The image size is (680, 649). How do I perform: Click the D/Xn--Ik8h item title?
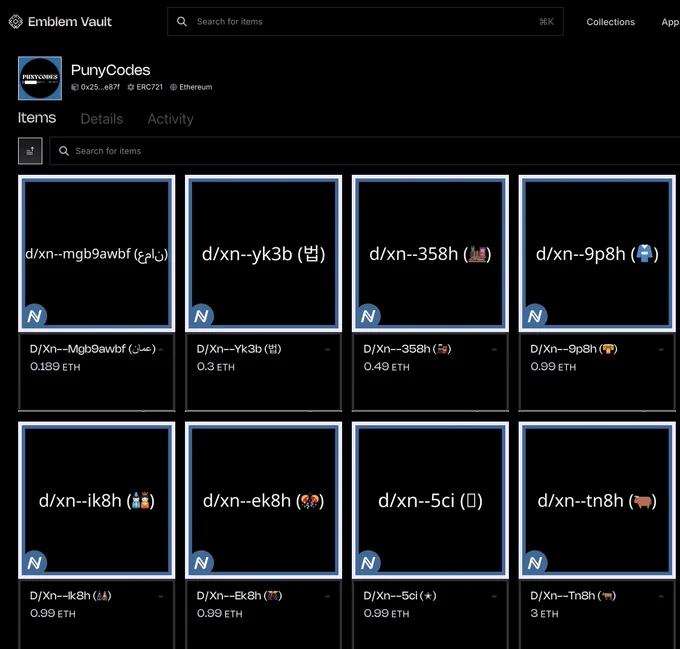click(71, 595)
